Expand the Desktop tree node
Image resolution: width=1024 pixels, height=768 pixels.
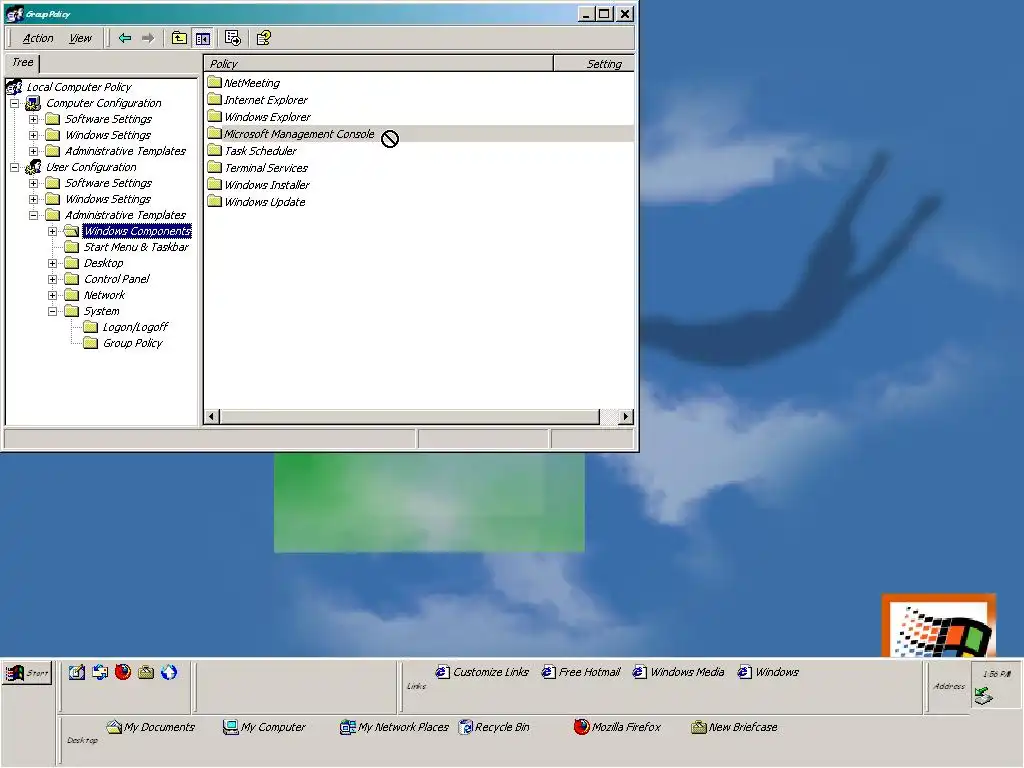(x=52, y=263)
